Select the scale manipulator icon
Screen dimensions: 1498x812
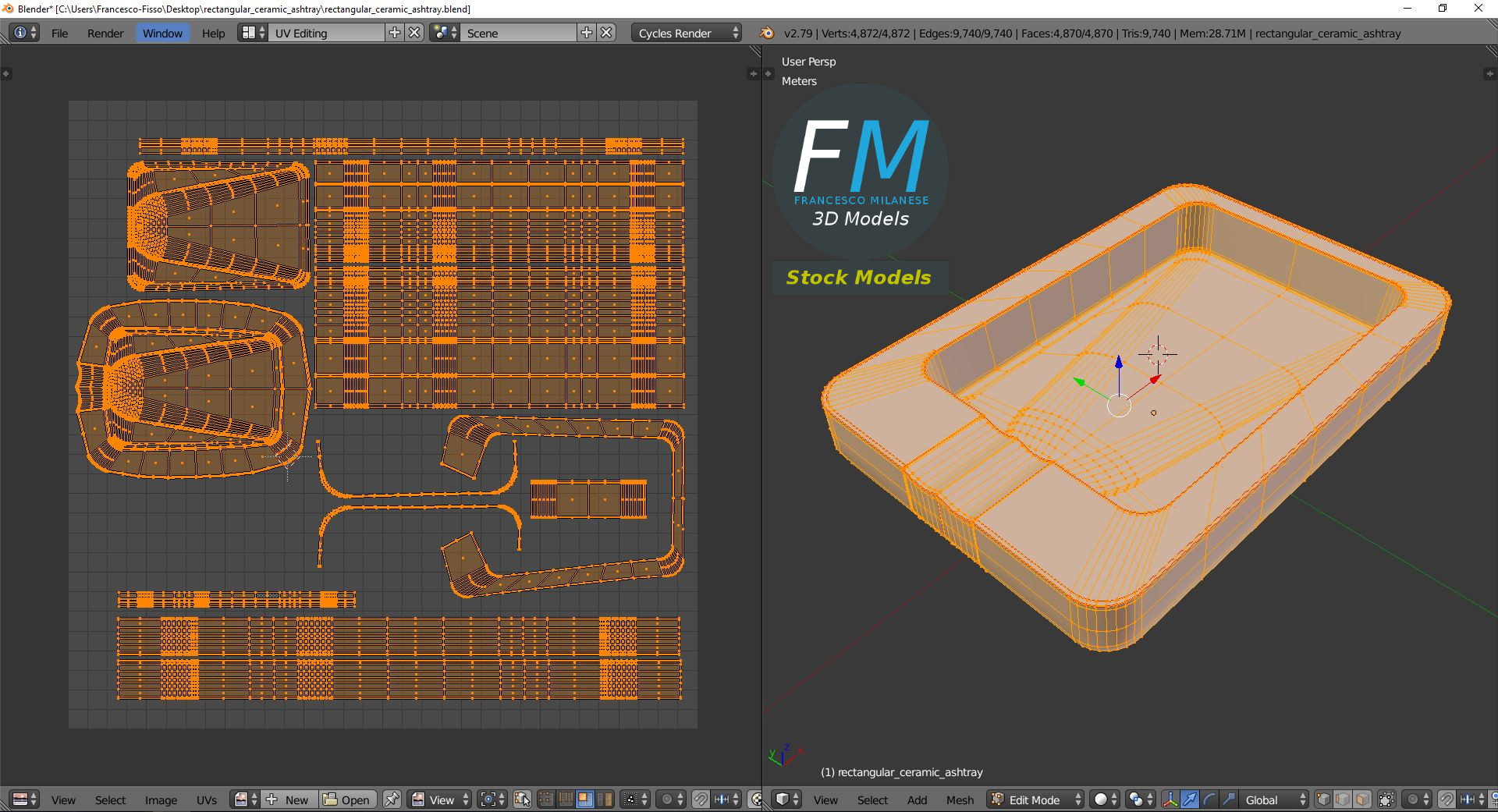[1228, 800]
